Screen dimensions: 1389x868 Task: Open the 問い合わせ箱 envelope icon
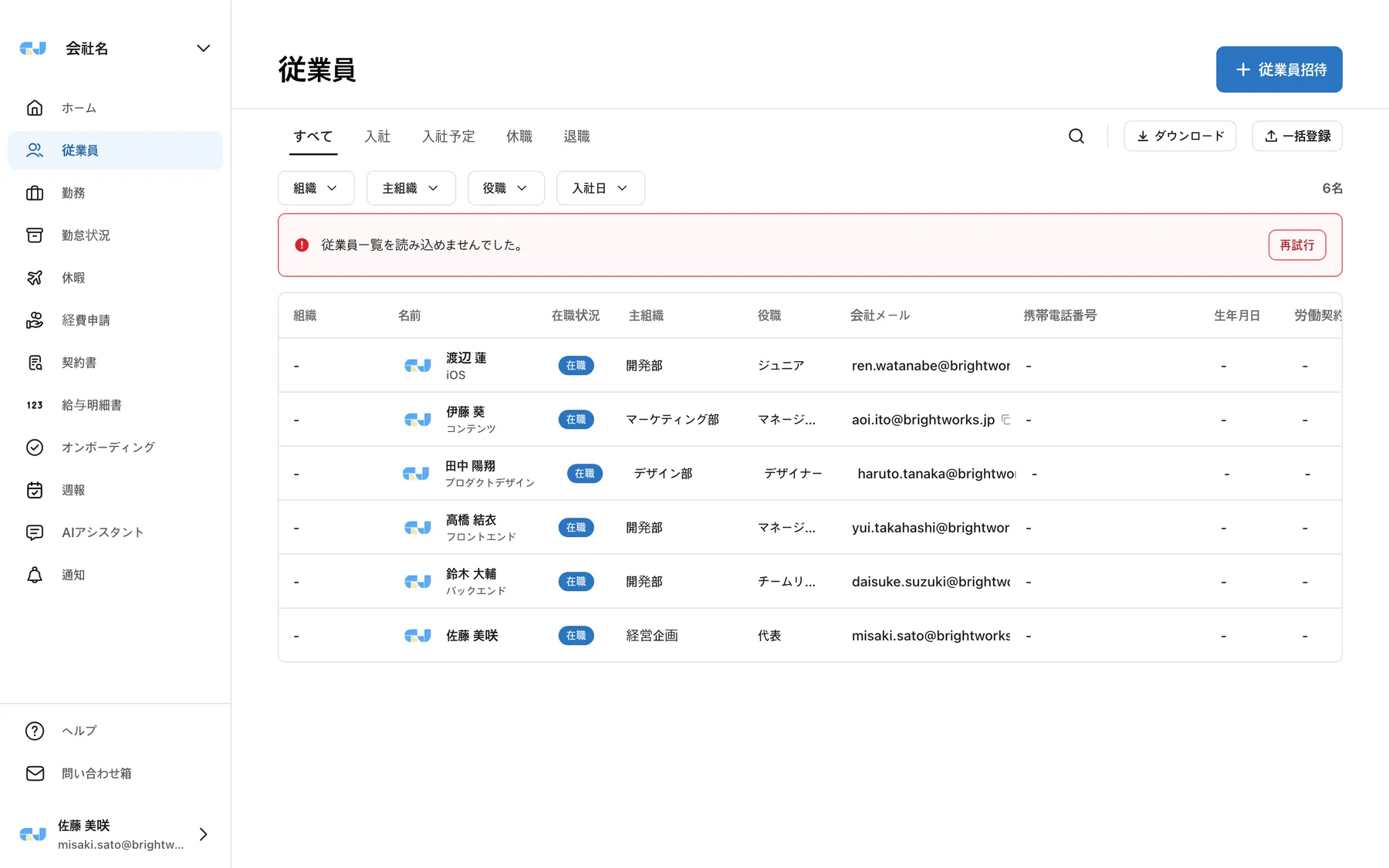coord(35,773)
